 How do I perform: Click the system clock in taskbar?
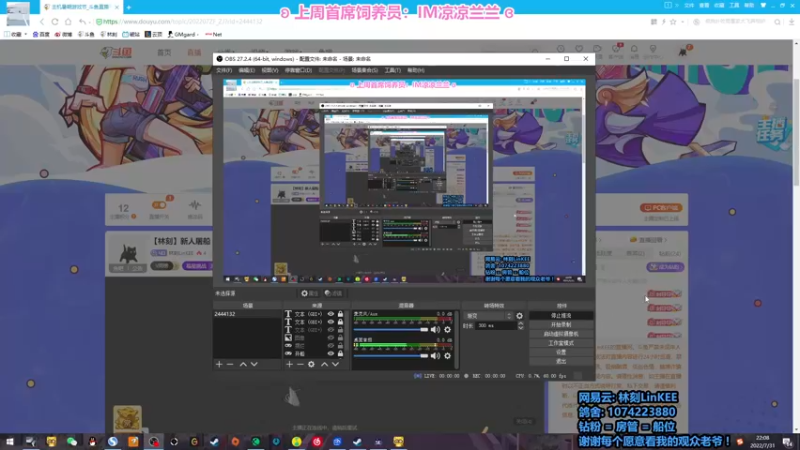[x=762, y=441]
